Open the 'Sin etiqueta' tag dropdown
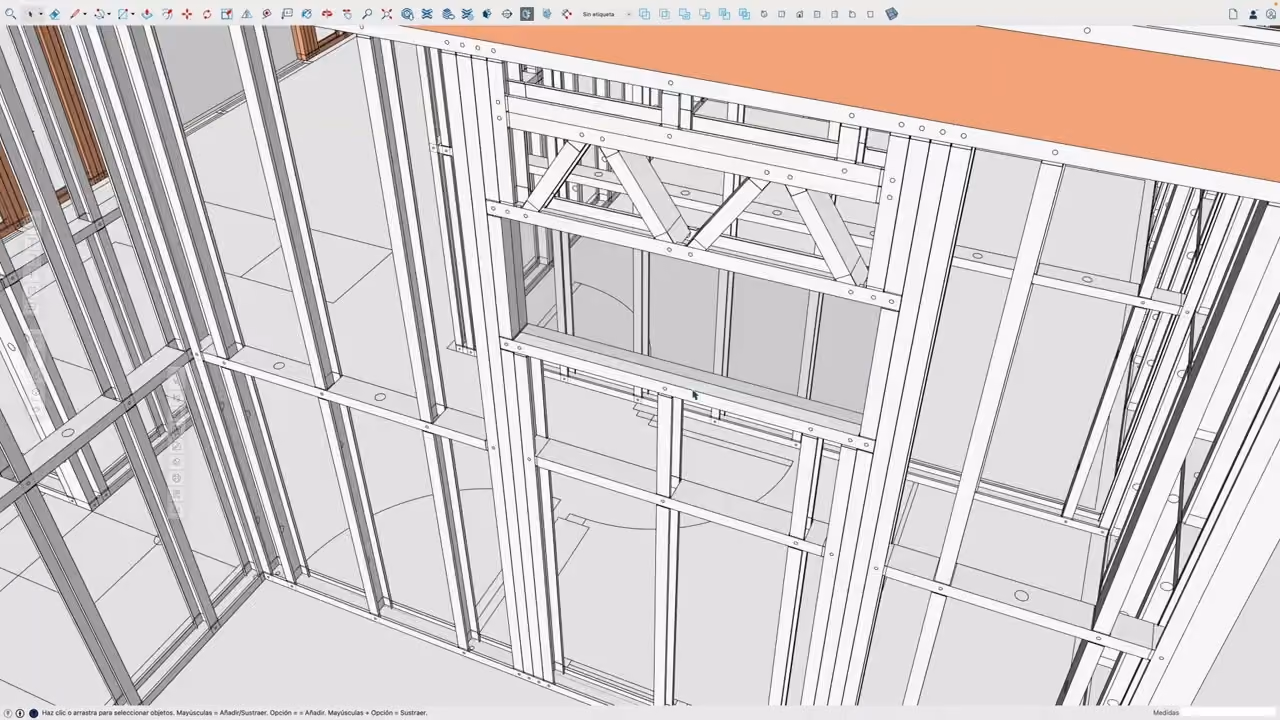The width and height of the screenshot is (1280, 720). tap(606, 14)
